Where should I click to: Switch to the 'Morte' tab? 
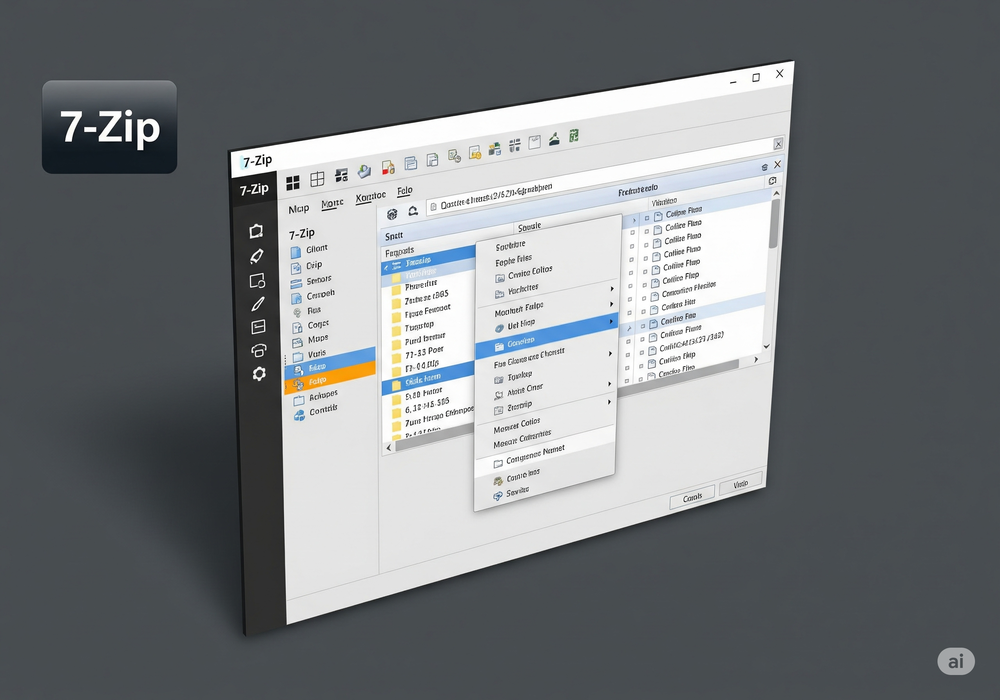pyautogui.click(x=332, y=204)
